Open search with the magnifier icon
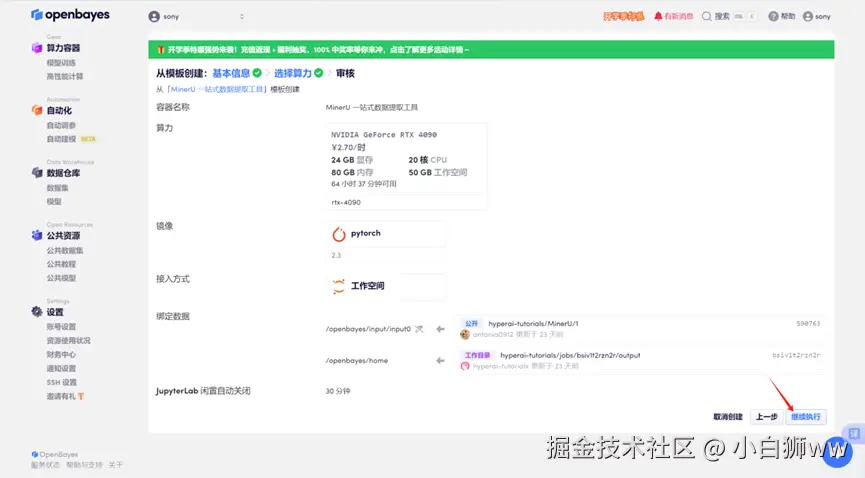 (706, 17)
